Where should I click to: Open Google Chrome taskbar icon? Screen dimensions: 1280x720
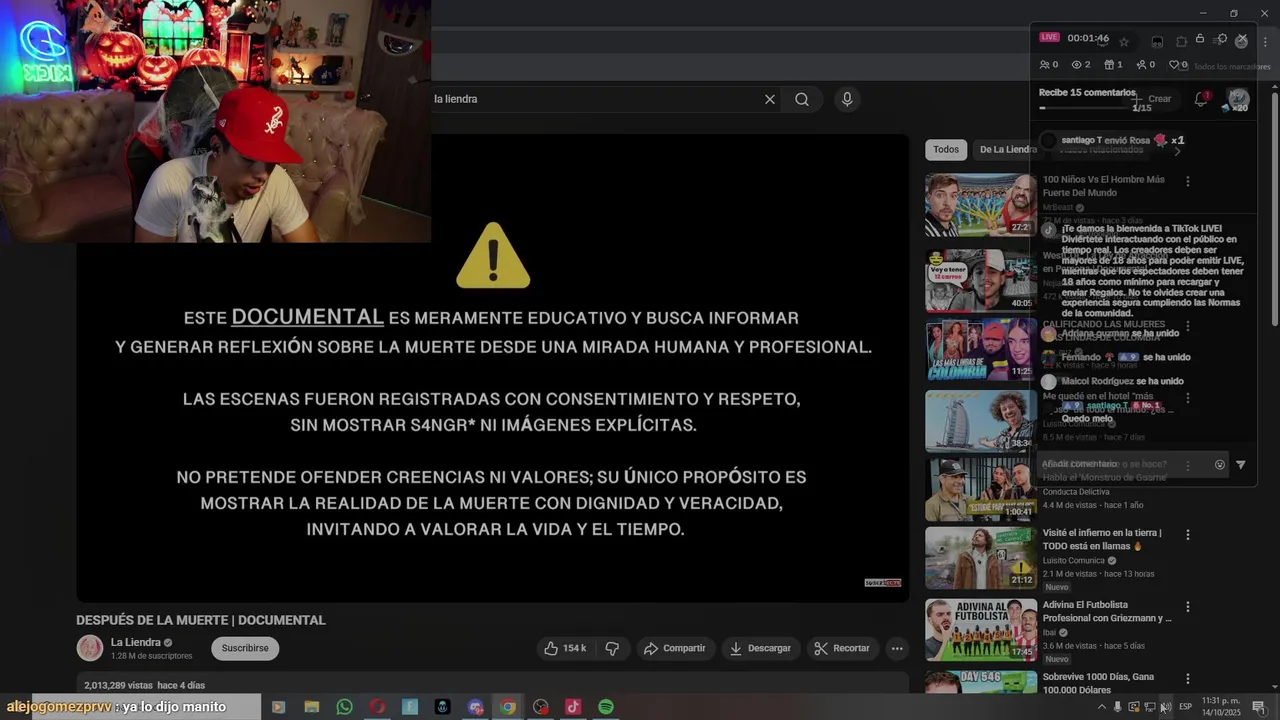[508, 707]
